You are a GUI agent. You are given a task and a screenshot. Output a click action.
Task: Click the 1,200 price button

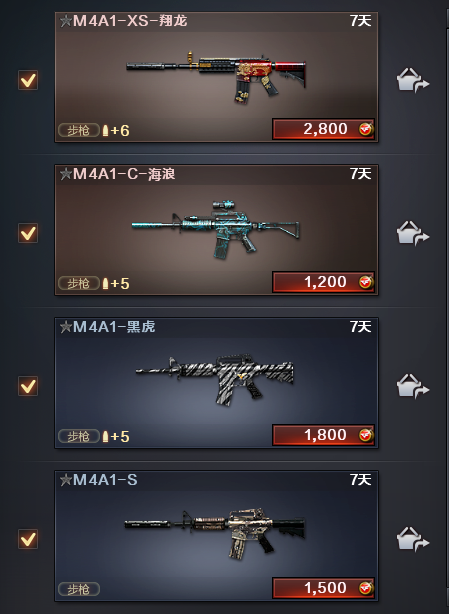[x=323, y=282]
